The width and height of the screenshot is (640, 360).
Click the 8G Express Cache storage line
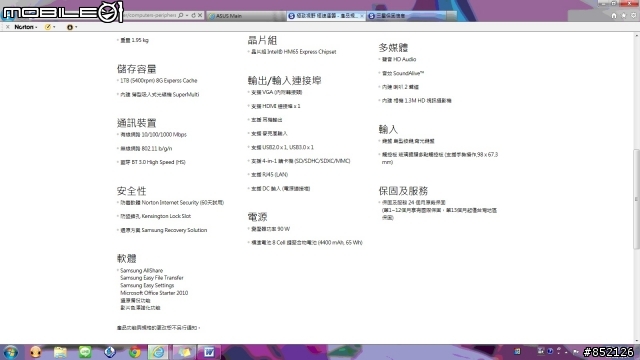(159, 81)
